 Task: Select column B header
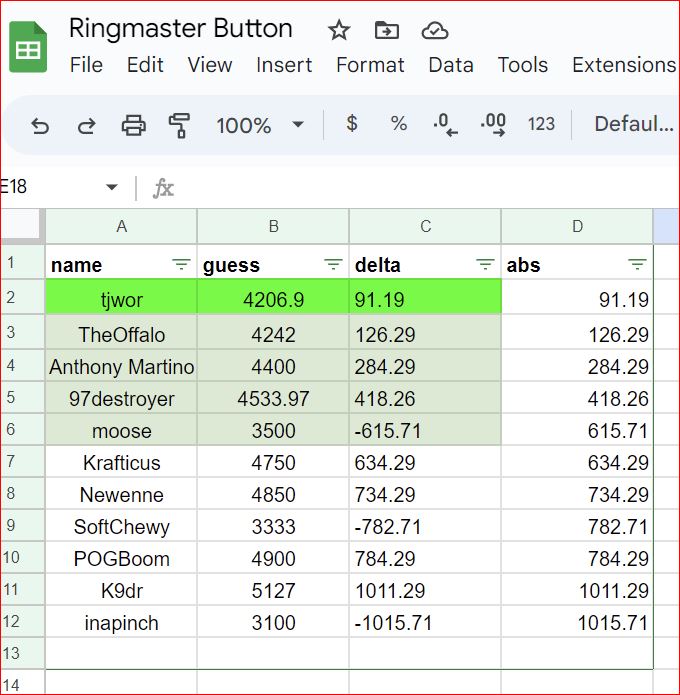click(274, 226)
